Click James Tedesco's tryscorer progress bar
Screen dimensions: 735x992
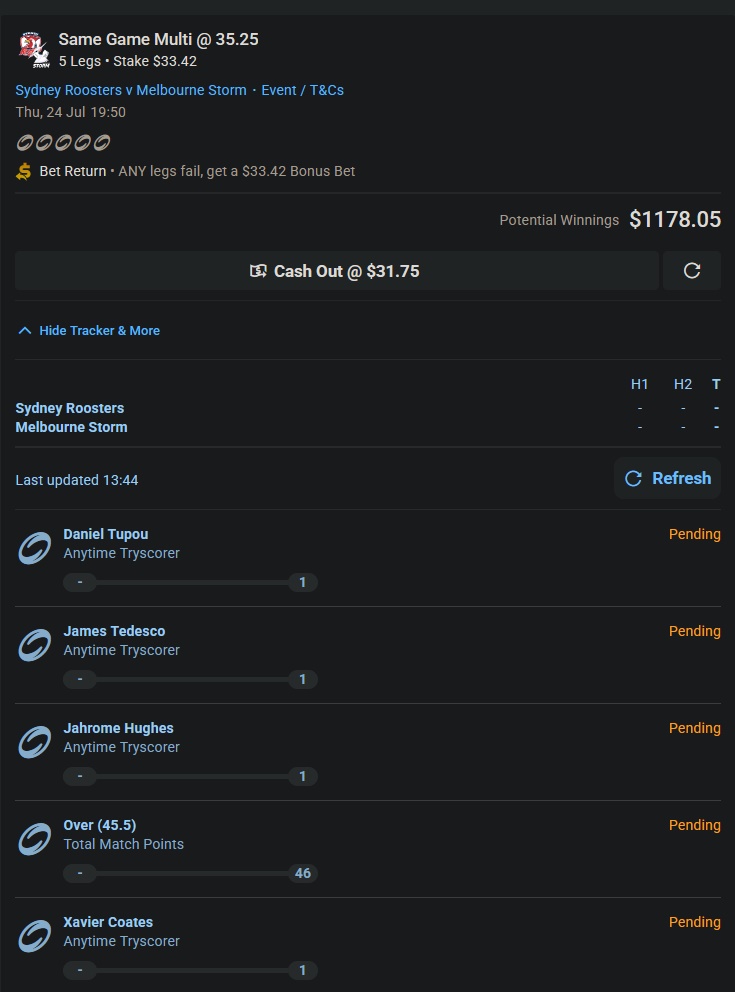(x=190, y=679)
